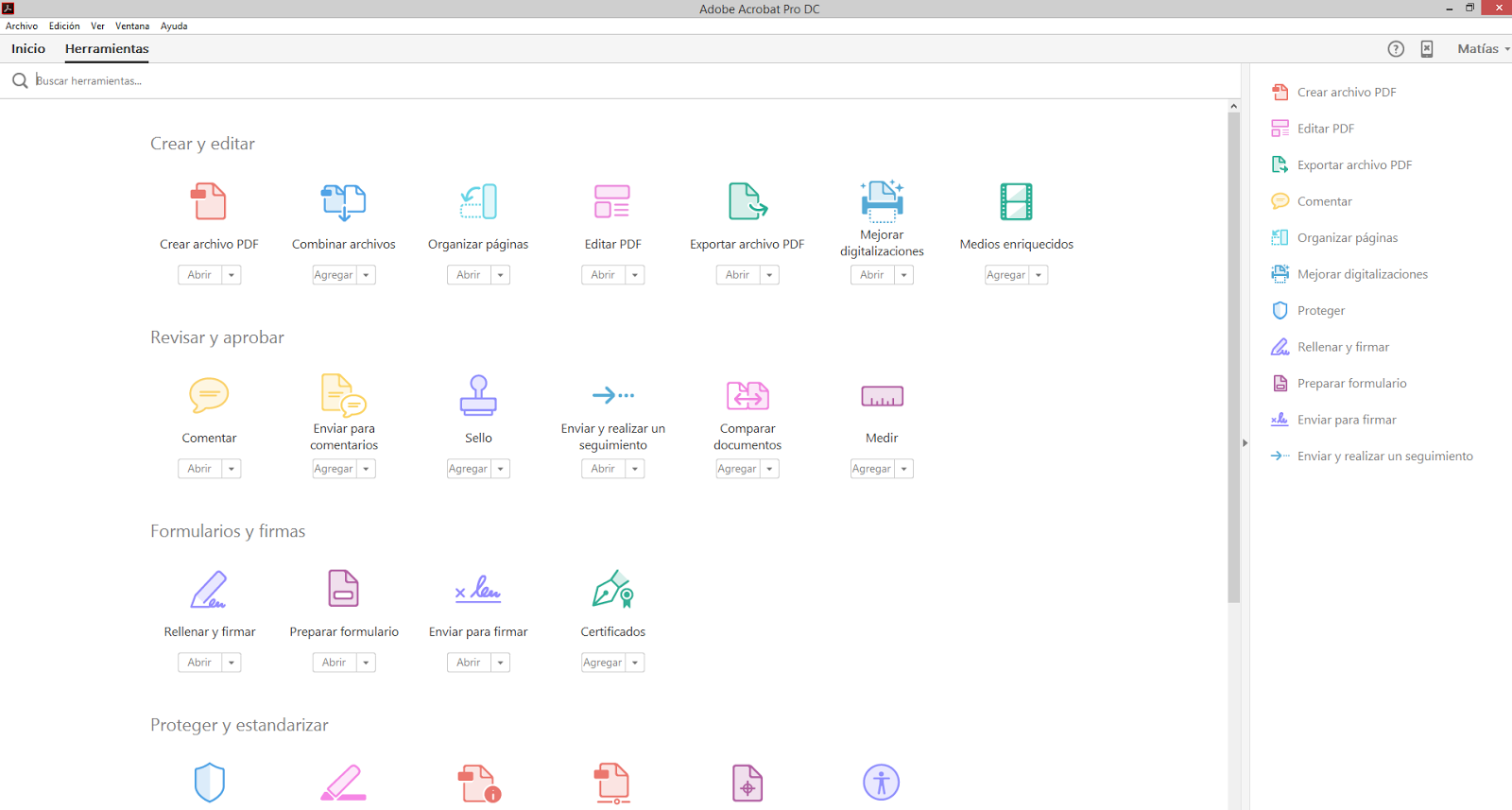Image resolution: width=1512 pixels, height=810 pixels.
Task: Open the Archivo menu
Action: tap(22, 26)
